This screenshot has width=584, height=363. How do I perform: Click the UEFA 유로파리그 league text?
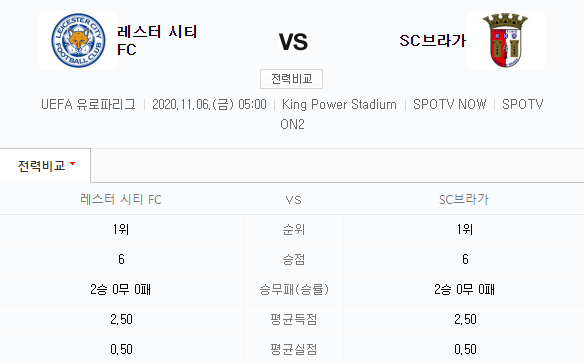point(88,104)
